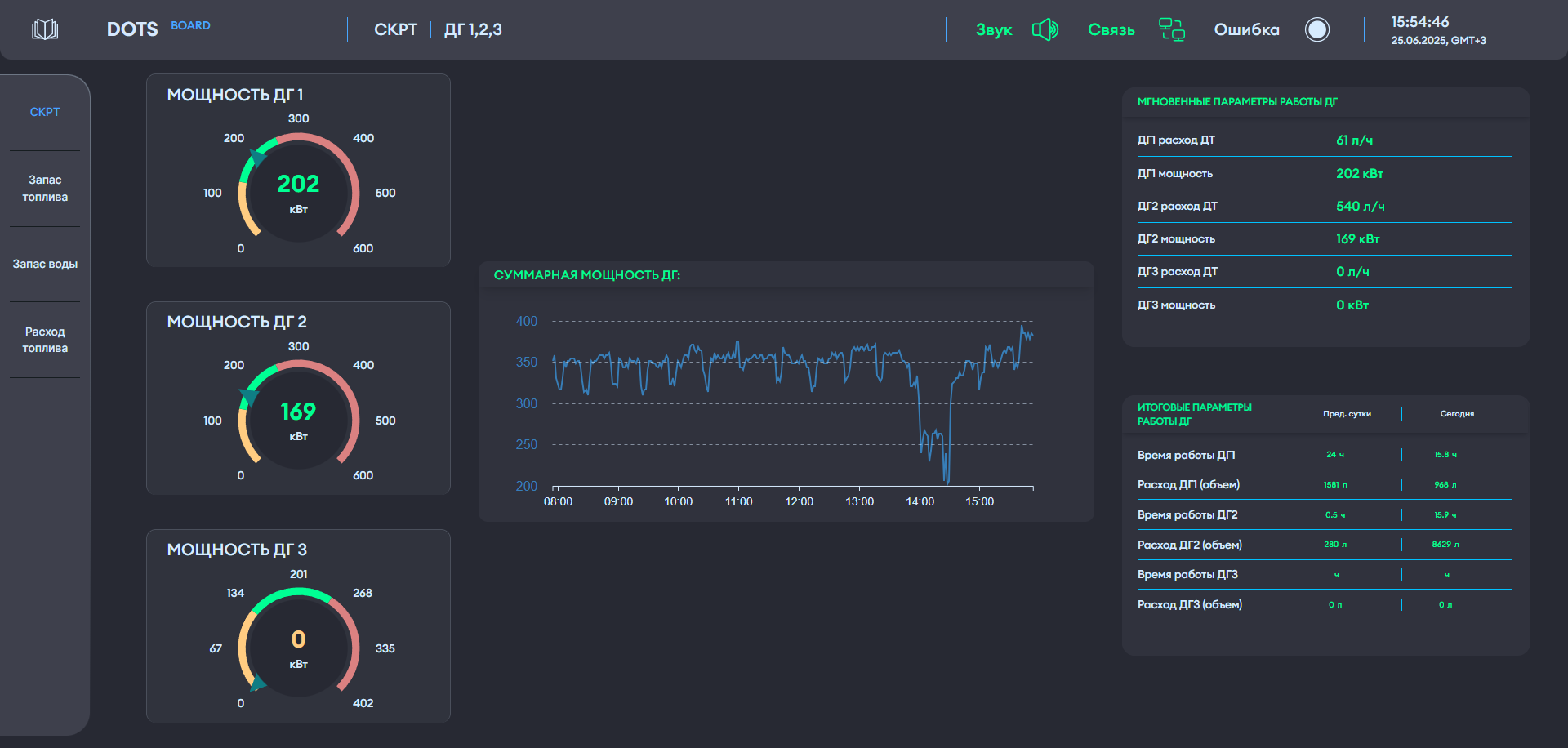Click the ДГ 1 gauge needle marker
1568x748 pixels.
tap(259, 158)
